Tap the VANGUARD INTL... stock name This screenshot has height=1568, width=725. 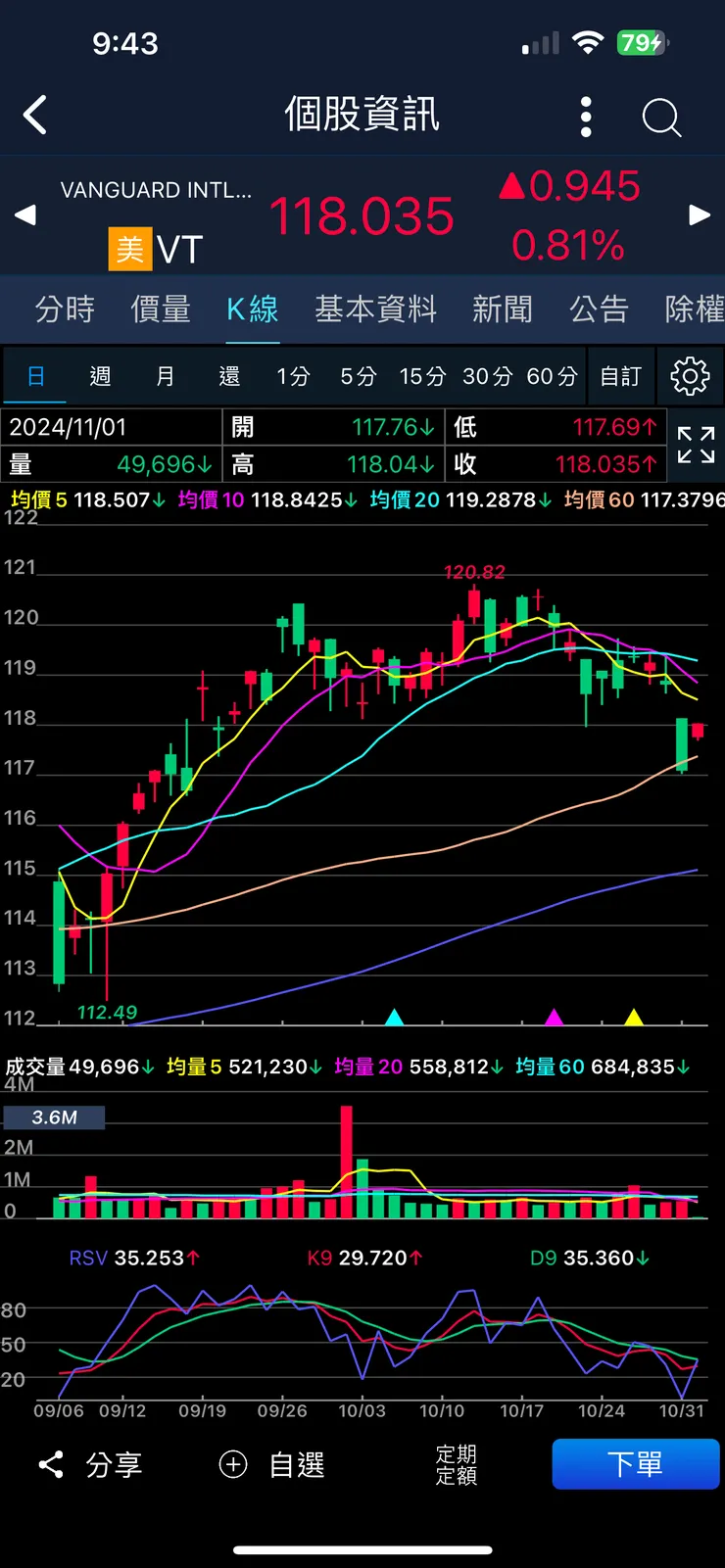(156, 190)
